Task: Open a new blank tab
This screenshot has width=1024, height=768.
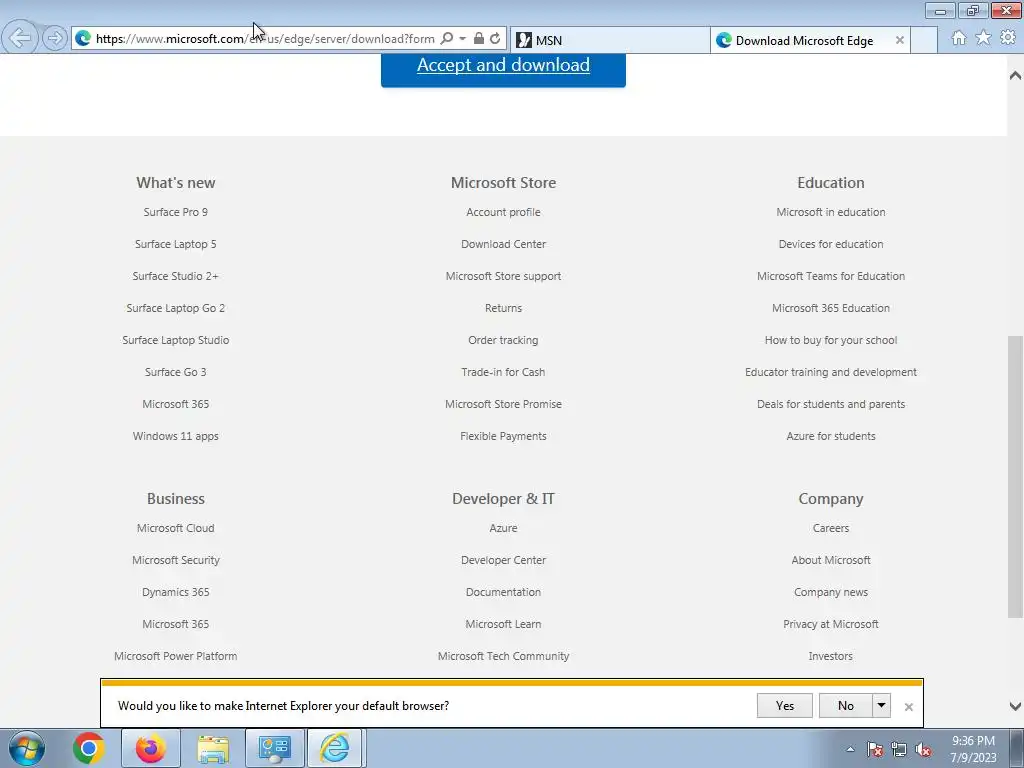Action: click(923, 40)
